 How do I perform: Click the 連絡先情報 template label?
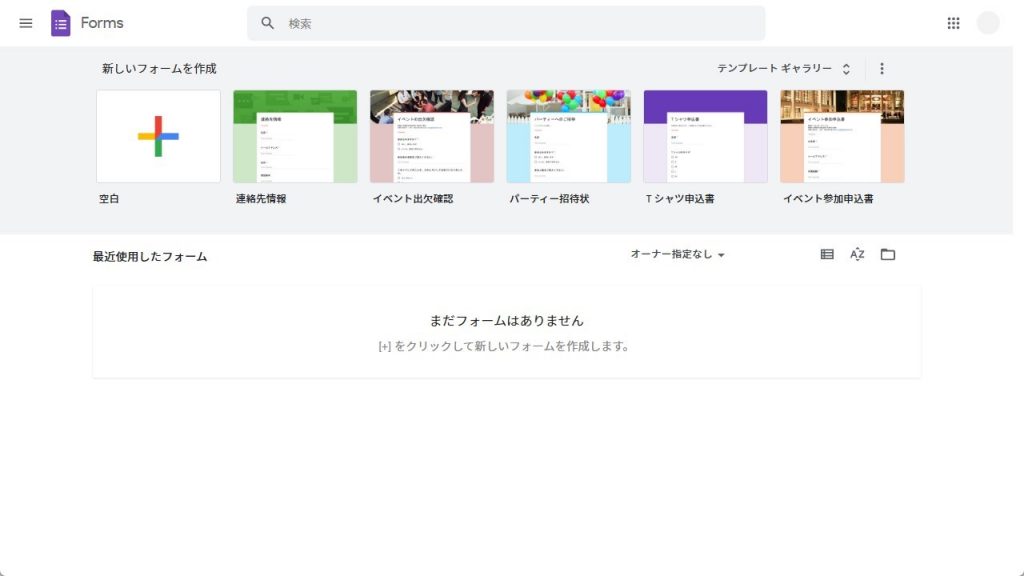tap(261, 199)
